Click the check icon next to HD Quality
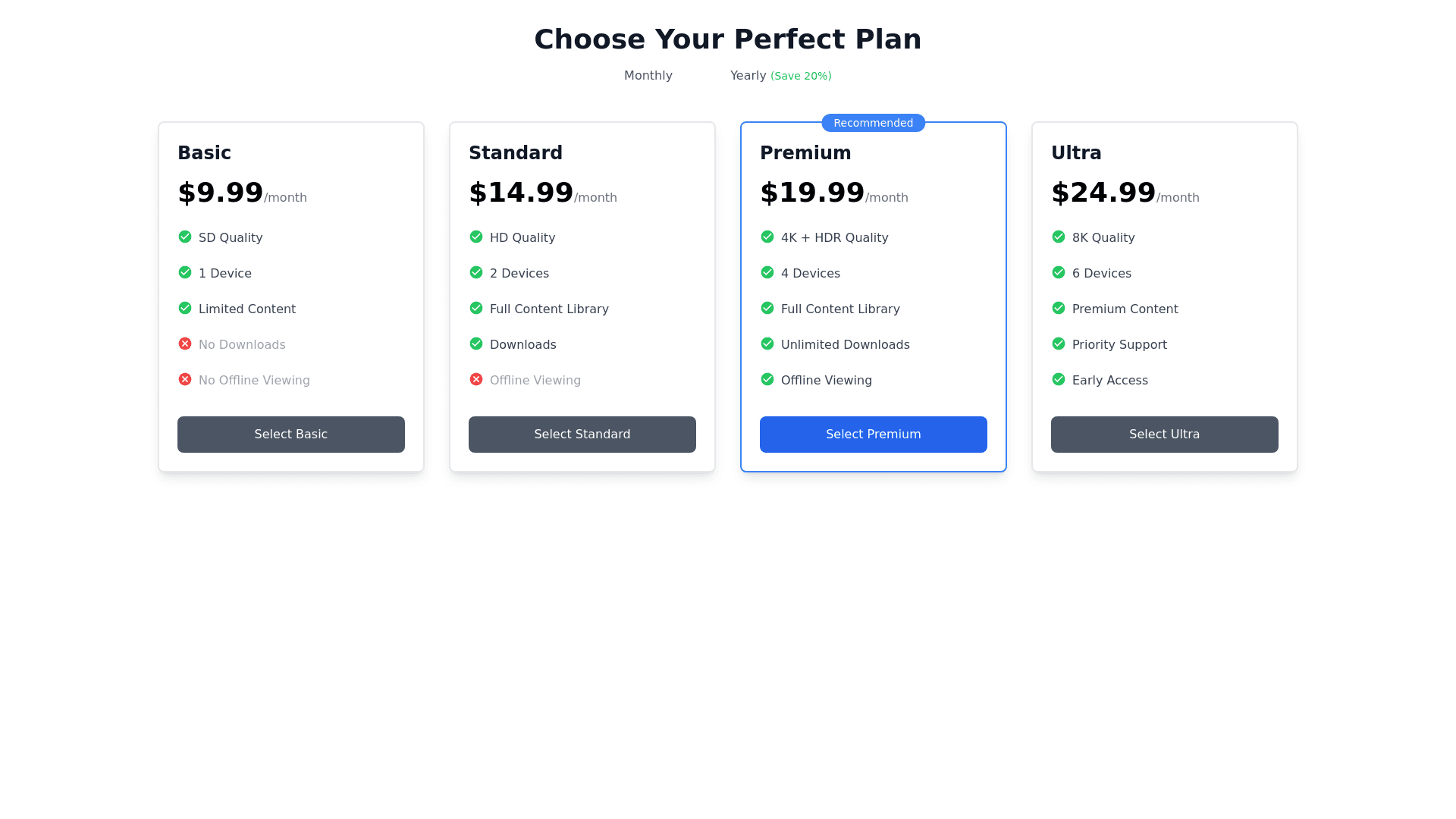 476,237
